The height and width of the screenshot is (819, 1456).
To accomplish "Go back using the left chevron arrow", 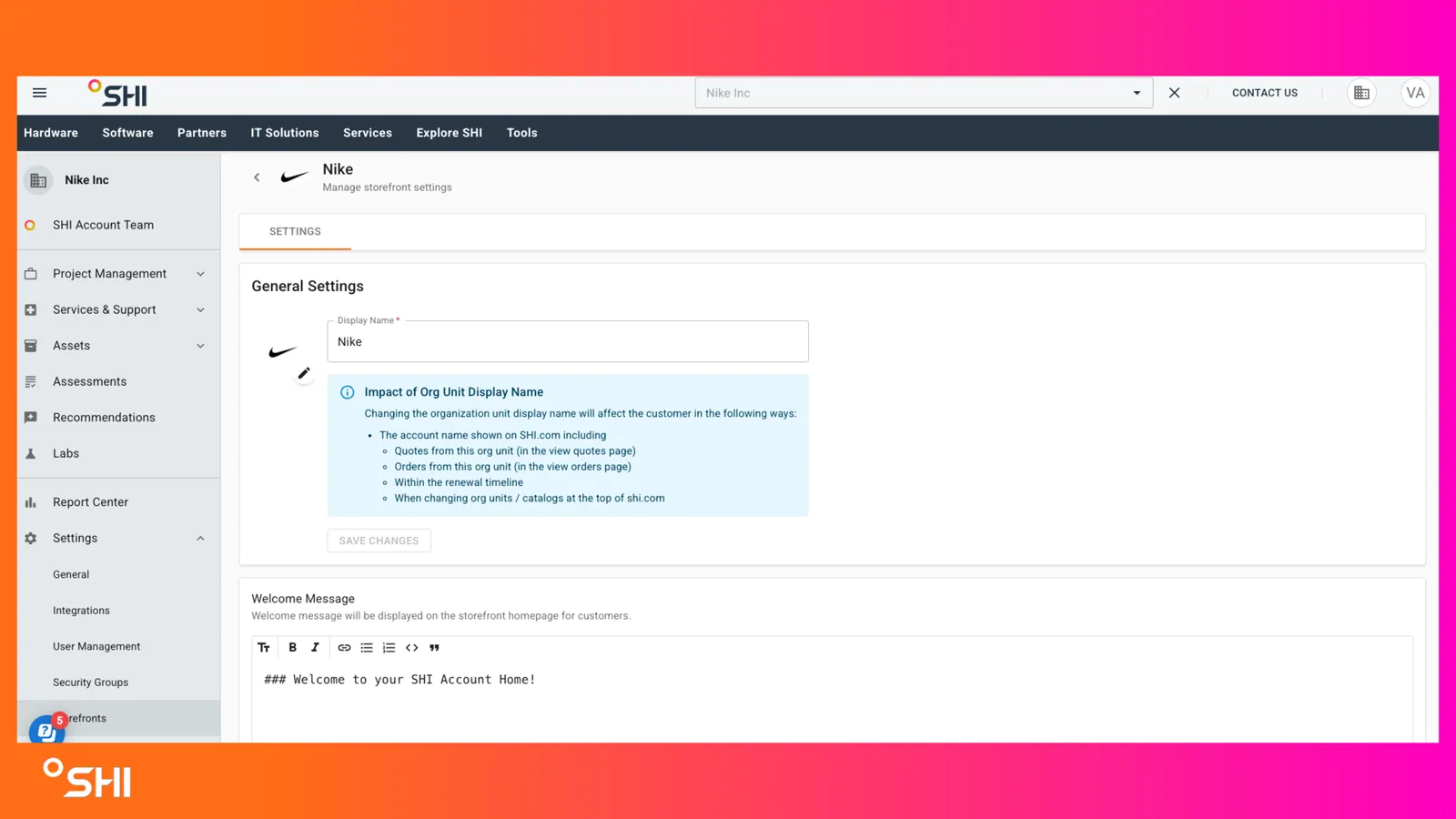I will coord(257,177).
